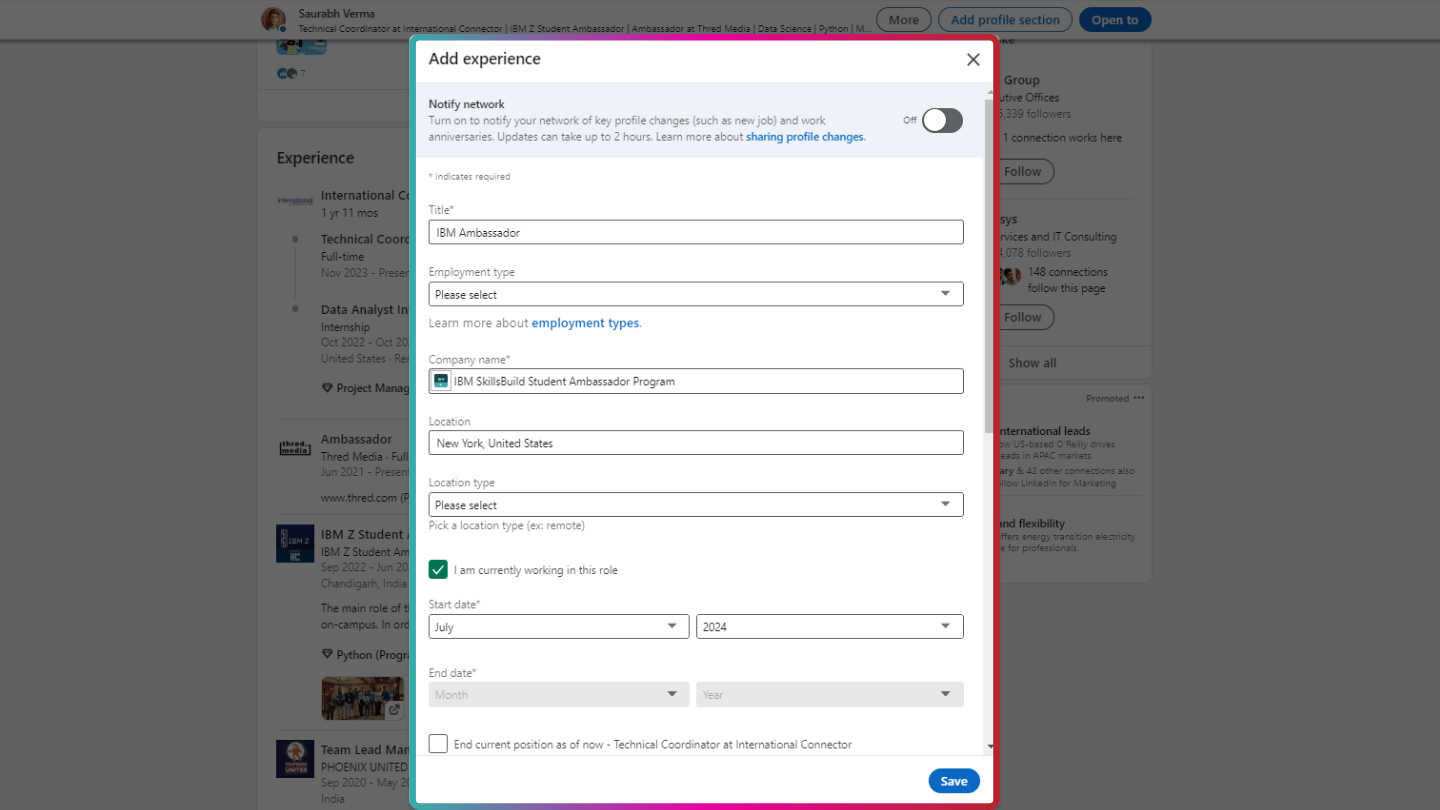
Task: Click the More button in the profile header
Action: 904,20
